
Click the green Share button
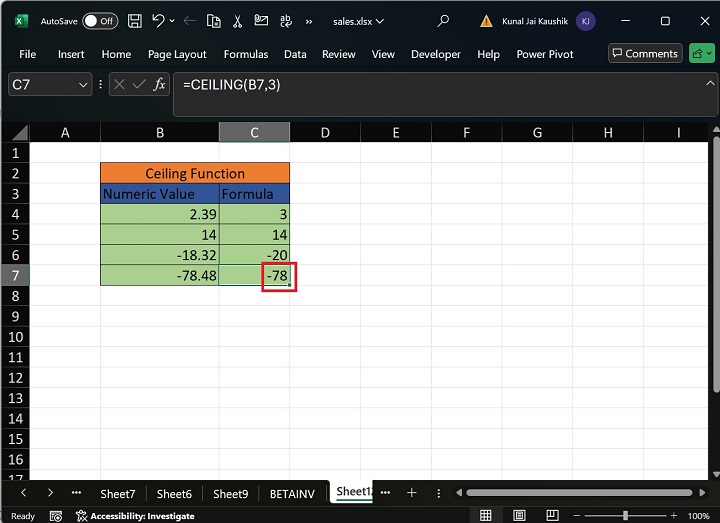point(702,53)
